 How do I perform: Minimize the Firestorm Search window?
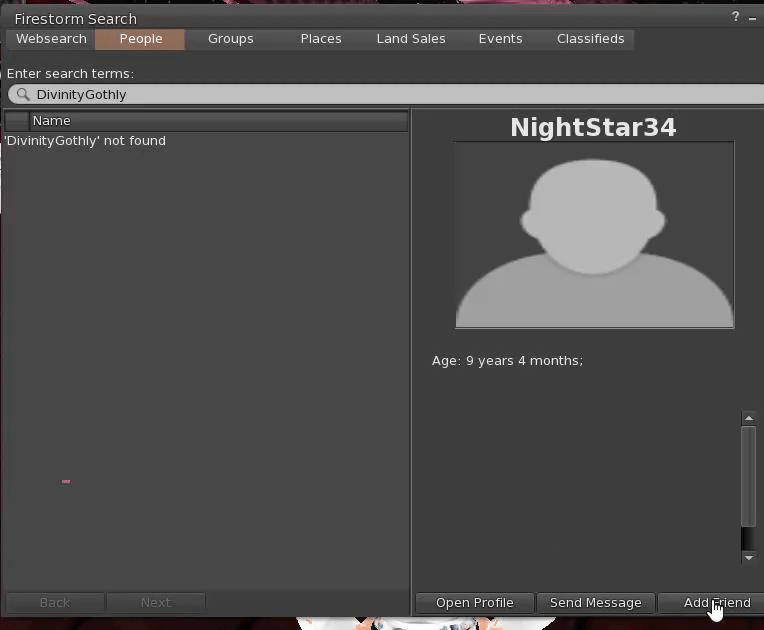click(x=752, y=18)
